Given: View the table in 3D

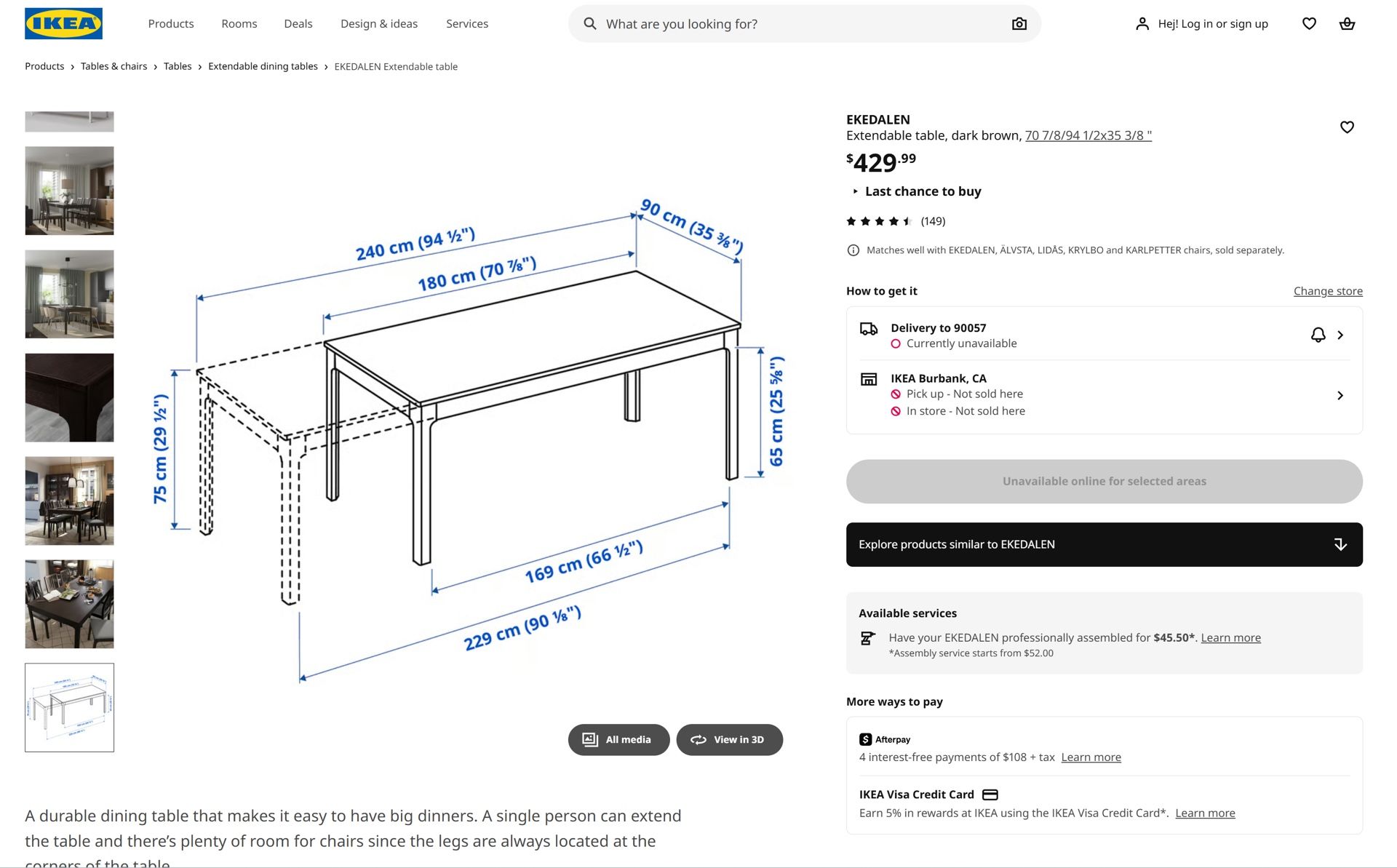Looking at the screenshot, I should [x=729, y=739].
